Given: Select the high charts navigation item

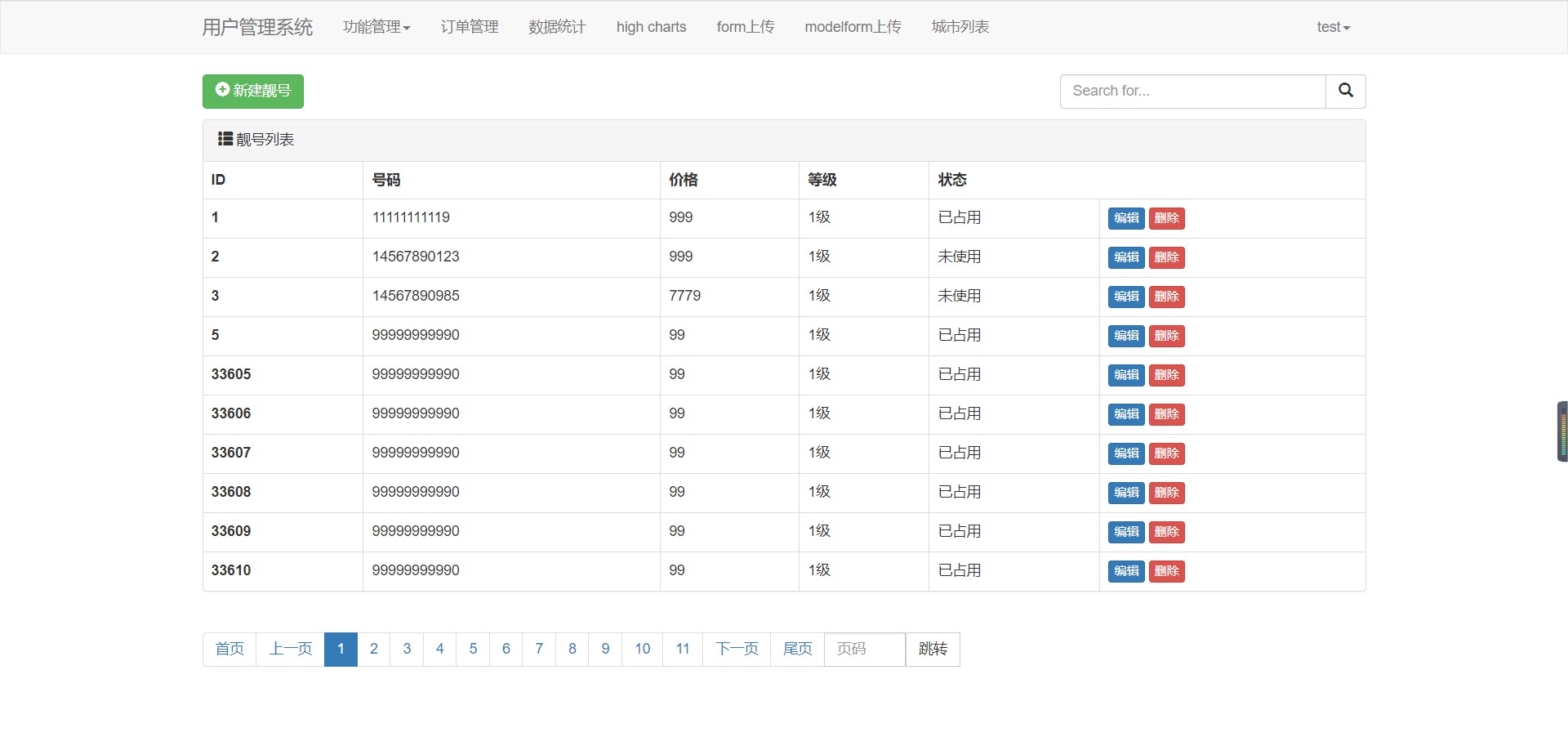Looking at the screenshot, I should tap(650, 27).
